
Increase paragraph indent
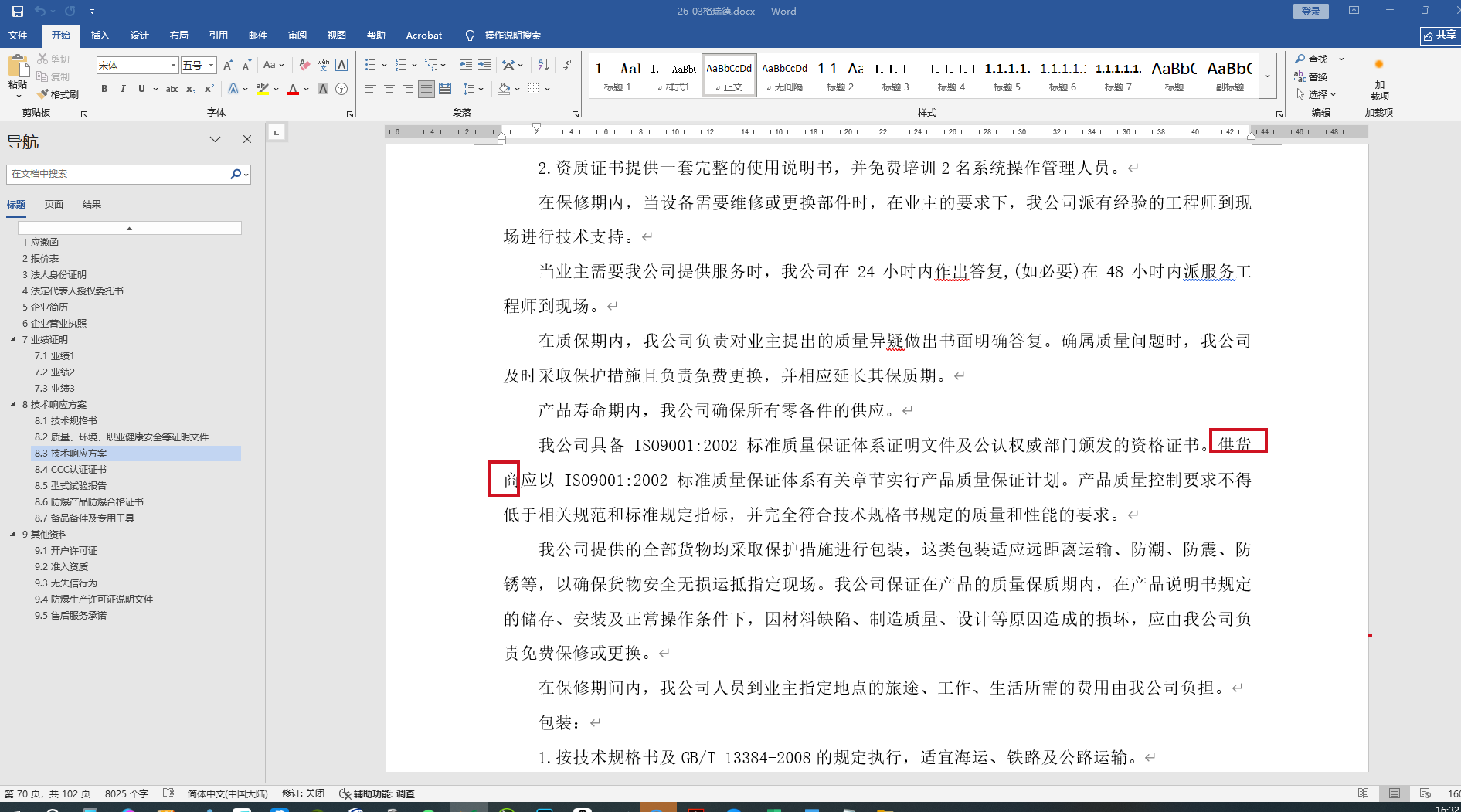[484, 66]
